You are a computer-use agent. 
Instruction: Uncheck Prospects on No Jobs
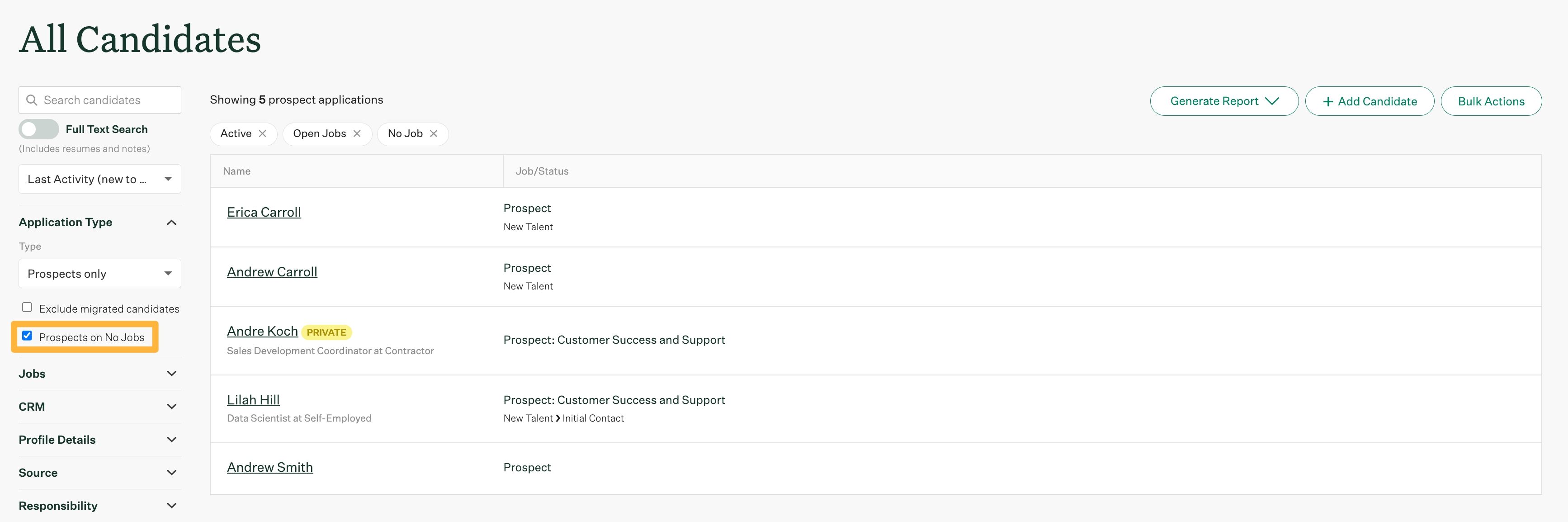click(27, 336)
